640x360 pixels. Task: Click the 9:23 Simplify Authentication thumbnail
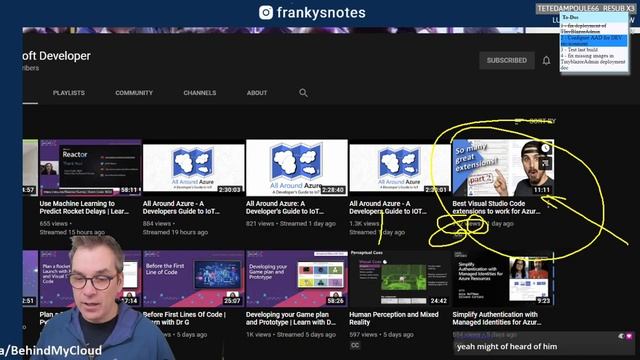click(503, 278)
